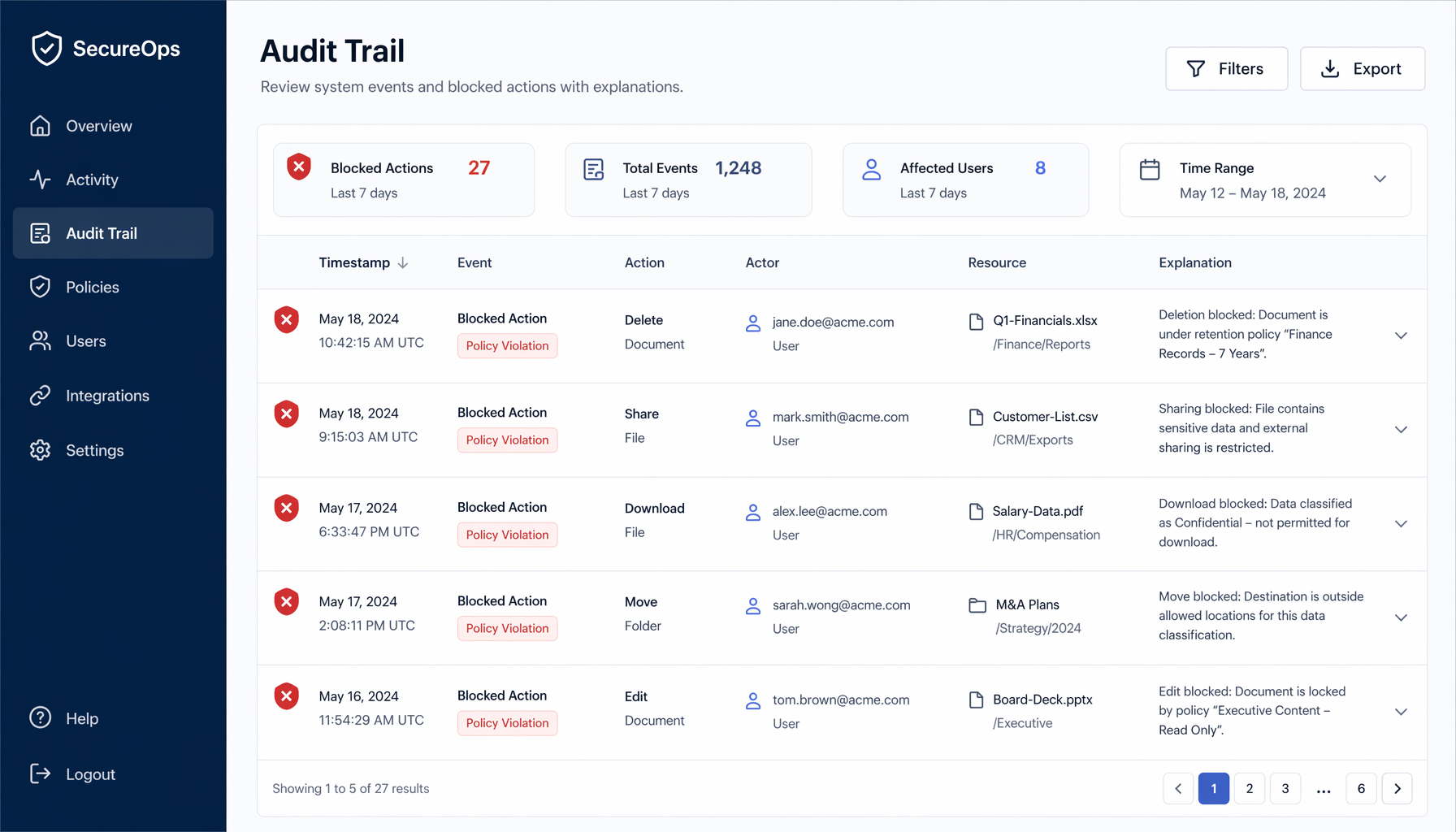Image resolution: width=1456 pixels, height=832 pixels.
Task: Expand the Board-Deck.pptx edit row
Action: (1401, 712)
